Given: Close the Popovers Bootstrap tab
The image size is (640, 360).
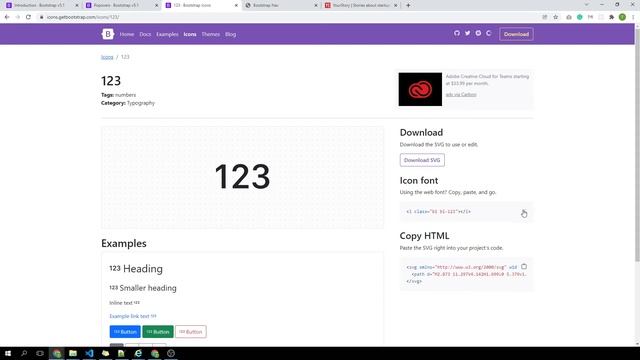Looking at the screenshot, I should pyautogui.click(x=156, y=5).
